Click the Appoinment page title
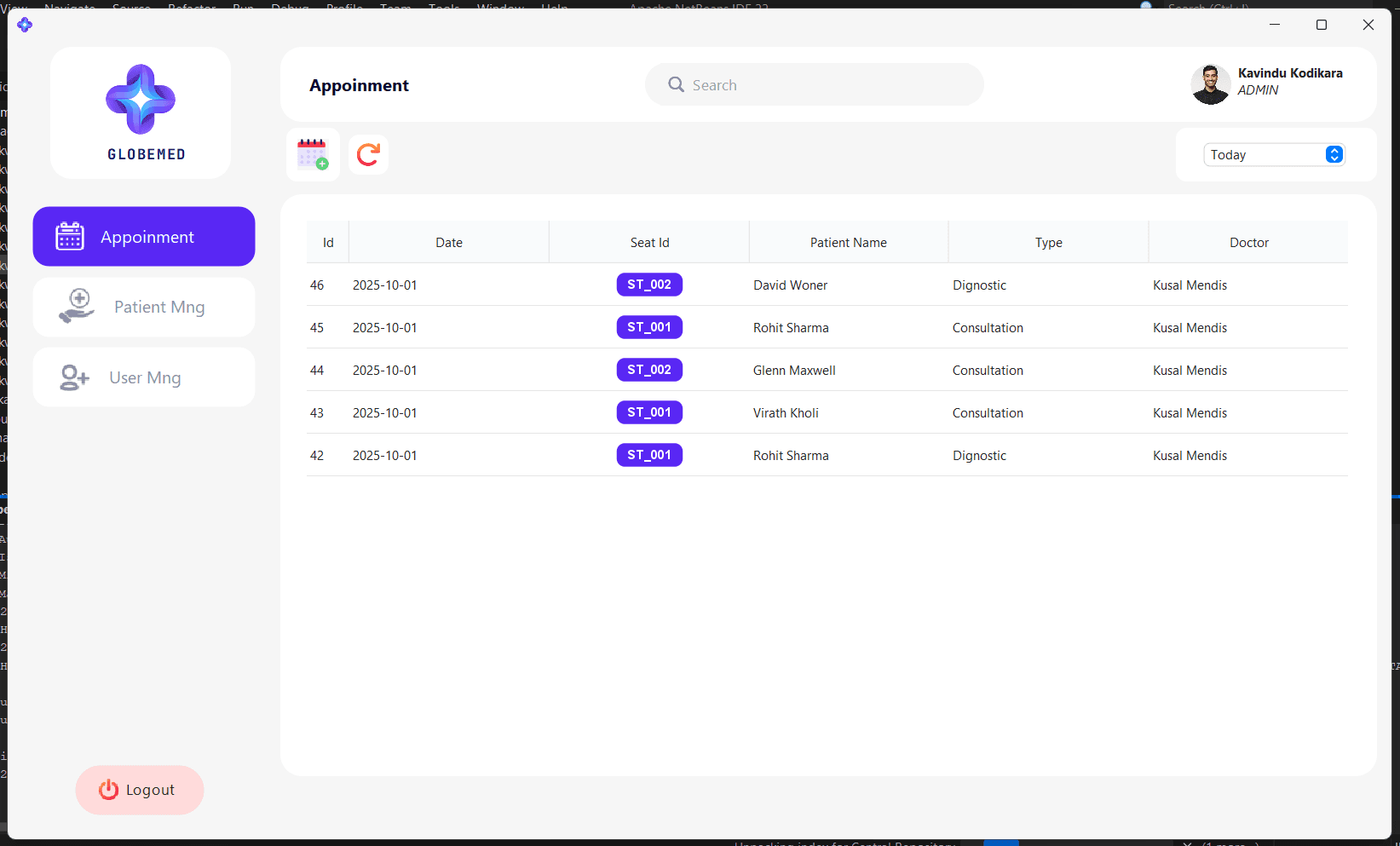Viewport: 1400px width, 846px height. coord(359,85)
